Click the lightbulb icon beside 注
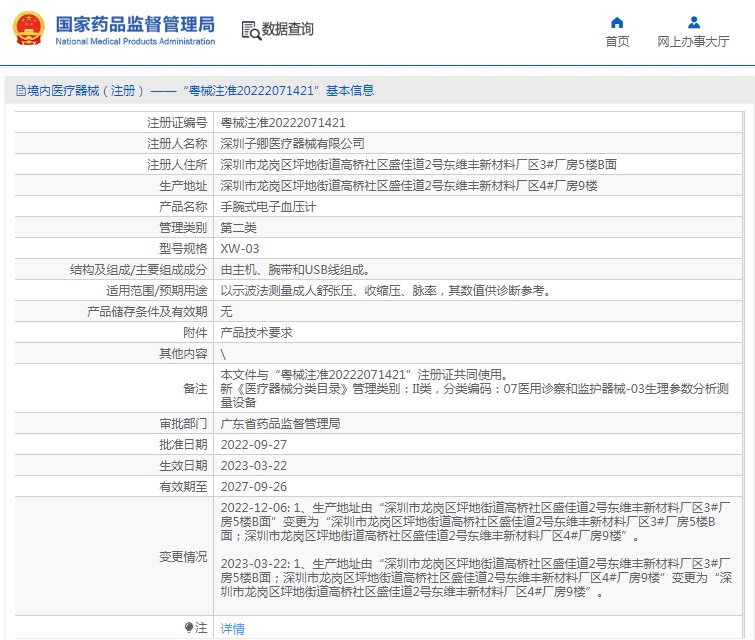The height and width of the screenshot is (640, 755). point(189,627)
